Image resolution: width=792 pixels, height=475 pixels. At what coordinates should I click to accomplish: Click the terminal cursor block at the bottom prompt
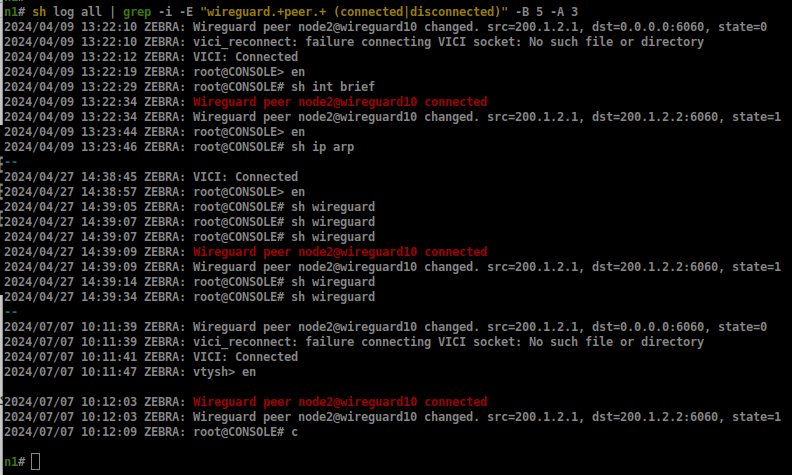(36, 461)
